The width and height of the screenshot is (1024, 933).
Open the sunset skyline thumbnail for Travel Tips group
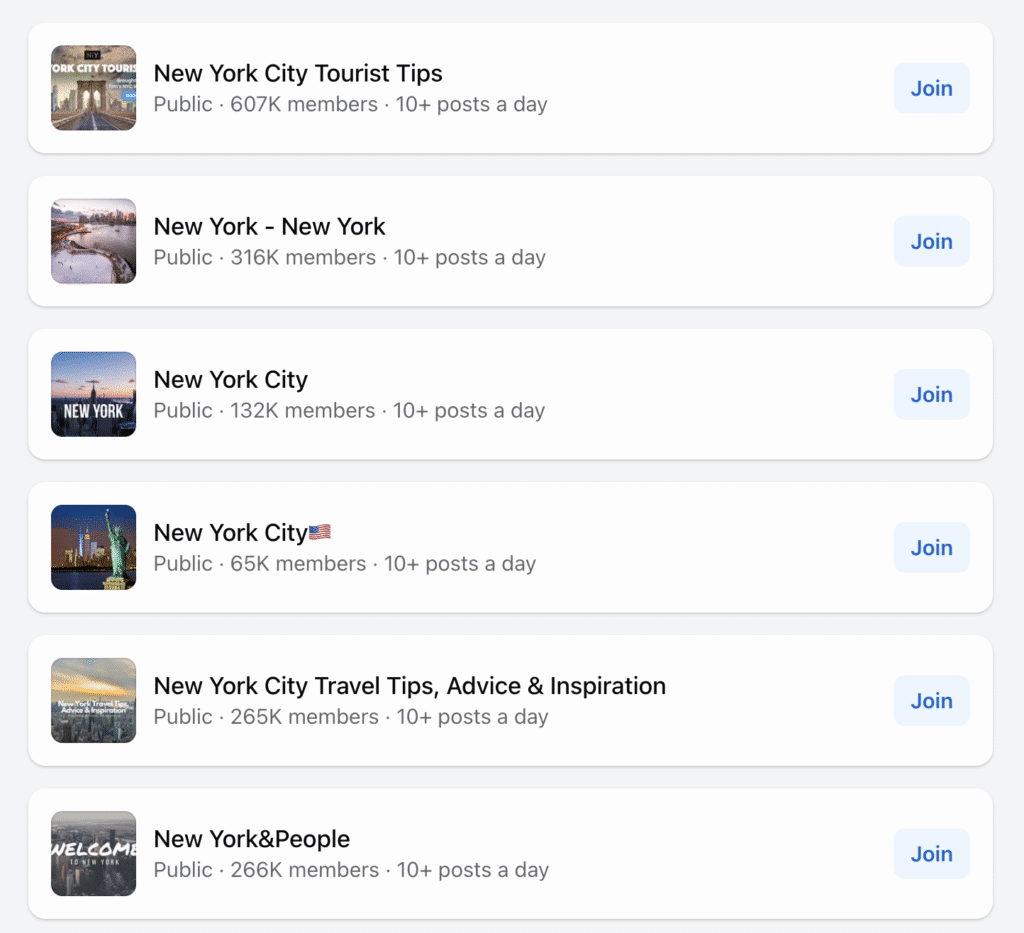pos(93,701)
